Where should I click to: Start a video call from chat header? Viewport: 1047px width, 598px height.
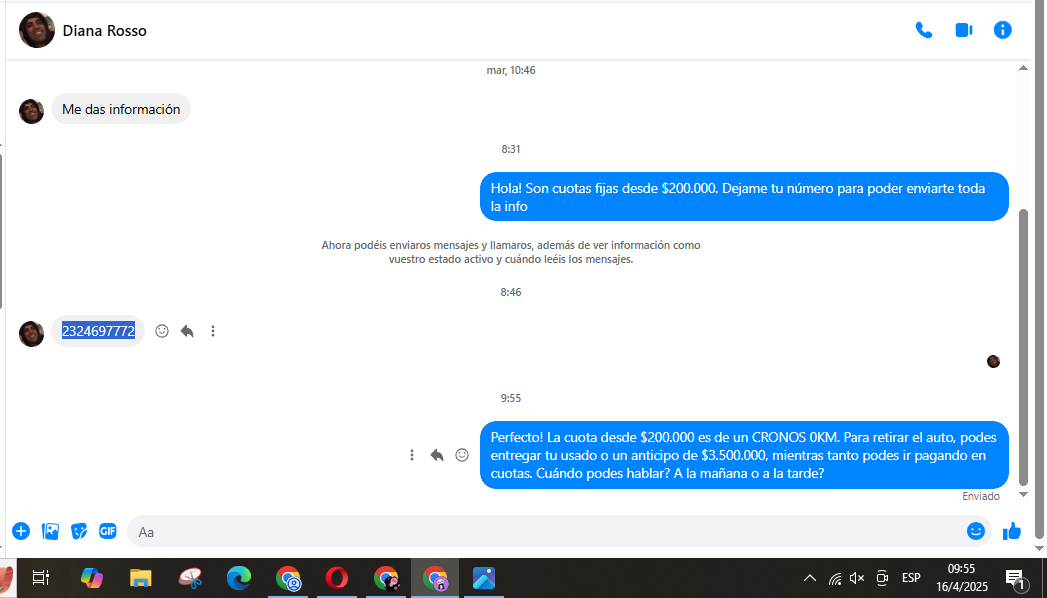click(963, 30)
